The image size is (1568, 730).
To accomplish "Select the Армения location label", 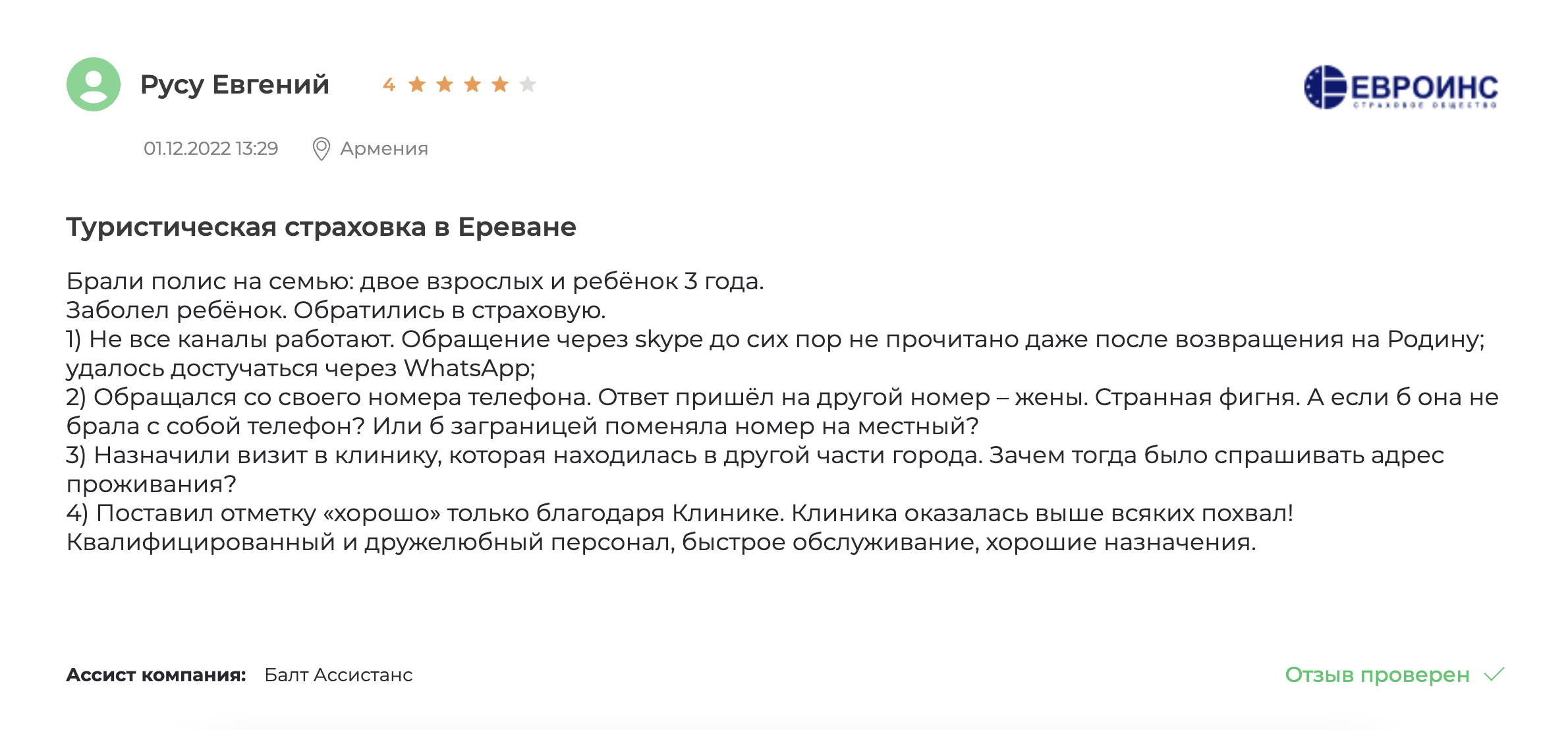I will (384, 149).
